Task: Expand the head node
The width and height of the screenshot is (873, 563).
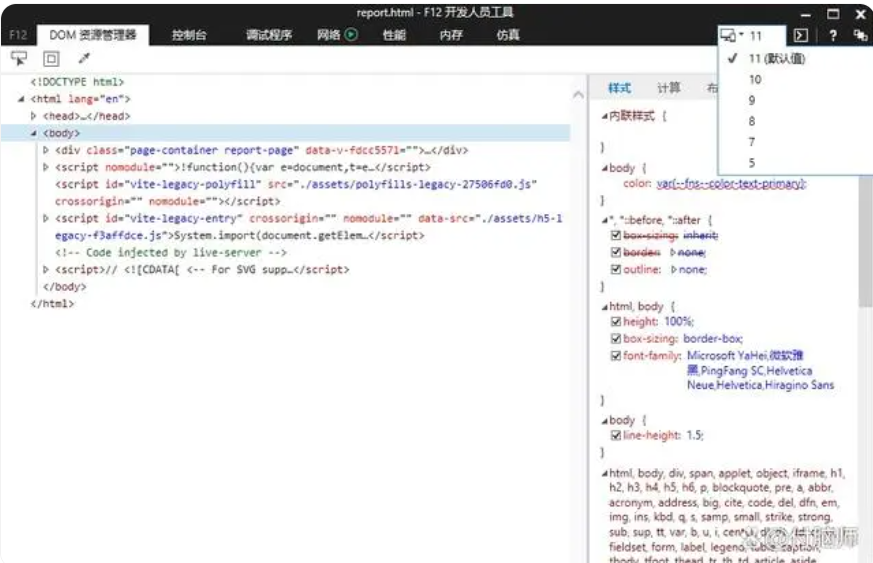Action: click(x=33, y=116)
